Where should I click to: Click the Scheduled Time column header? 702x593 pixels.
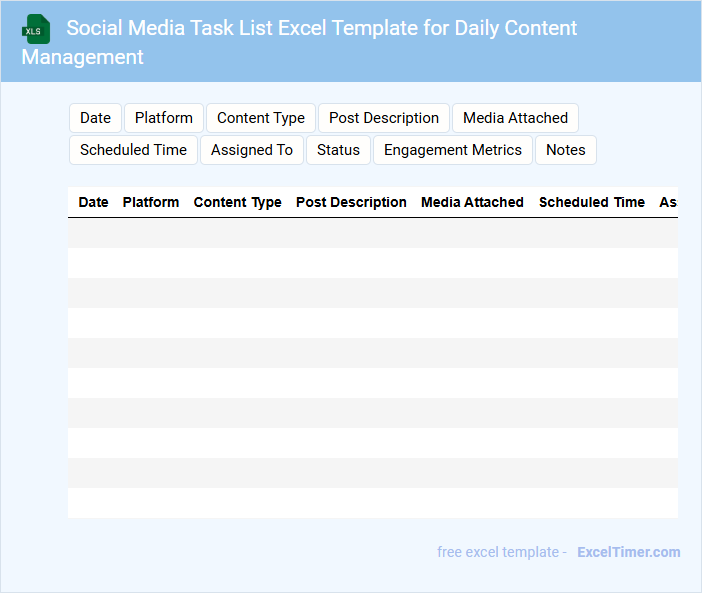tap(592, 202)
